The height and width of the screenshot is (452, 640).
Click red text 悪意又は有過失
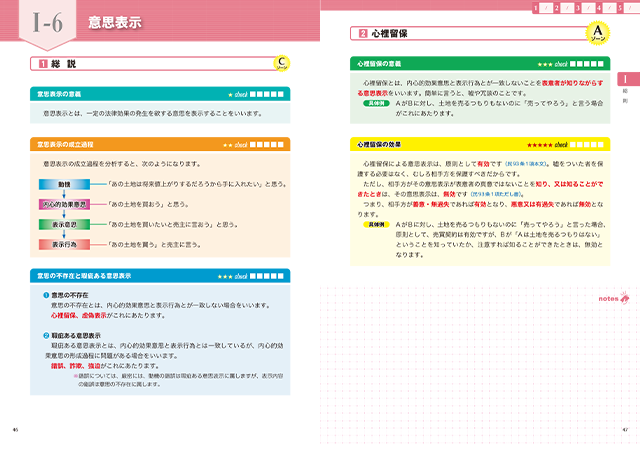(x=533, y=204)
